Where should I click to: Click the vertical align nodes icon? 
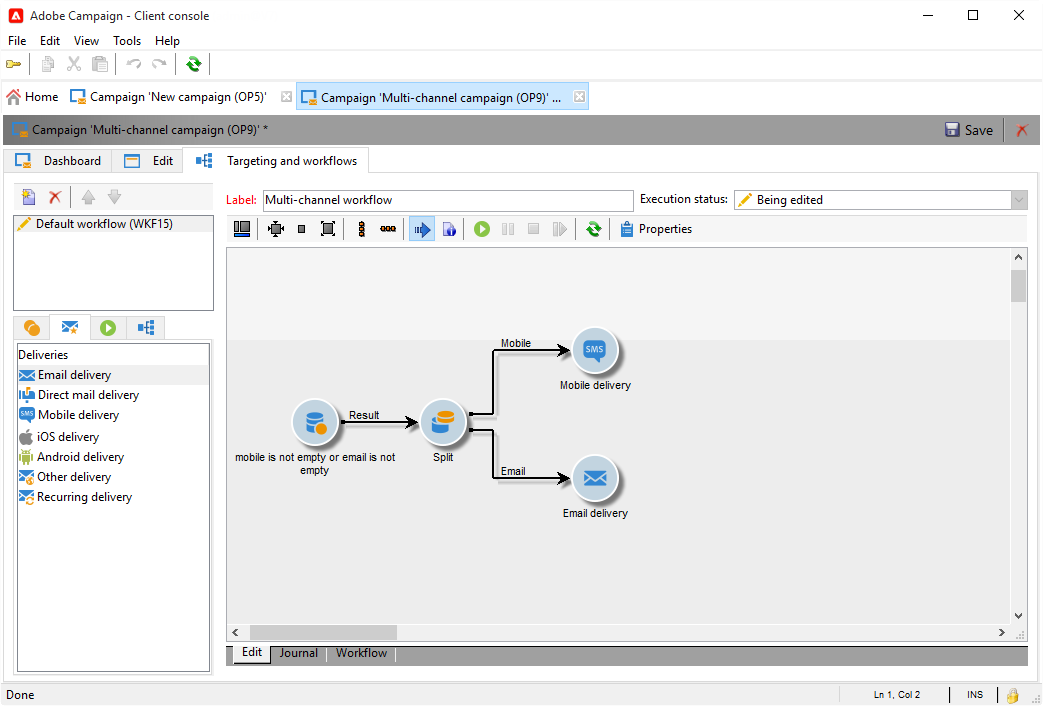(362, 230)
